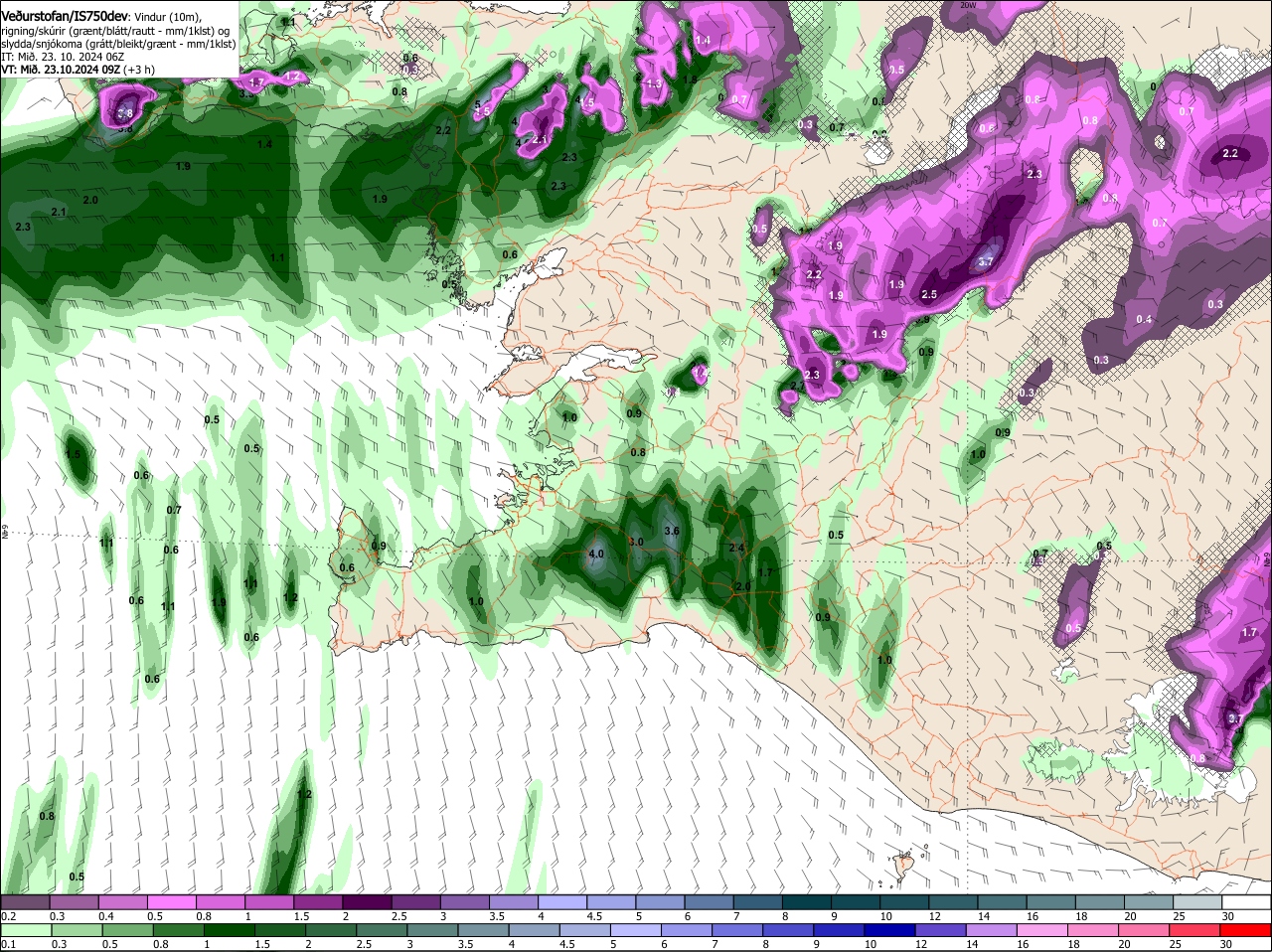Viewport: 1272px width, 952px height.
Task: Click mauve swatch between 0.2 and 0.3, top legend
Action: (26, 902)
